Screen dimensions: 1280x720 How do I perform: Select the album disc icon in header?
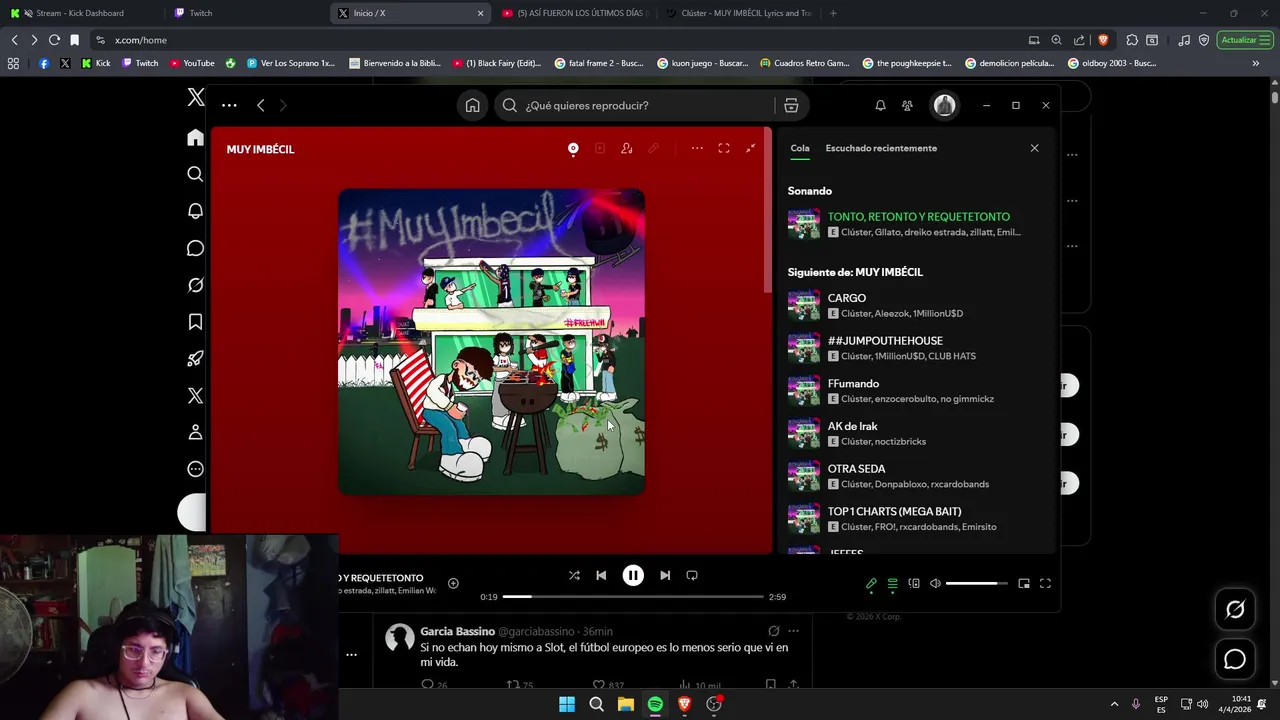pyautogui.click(x=573, y=148)
